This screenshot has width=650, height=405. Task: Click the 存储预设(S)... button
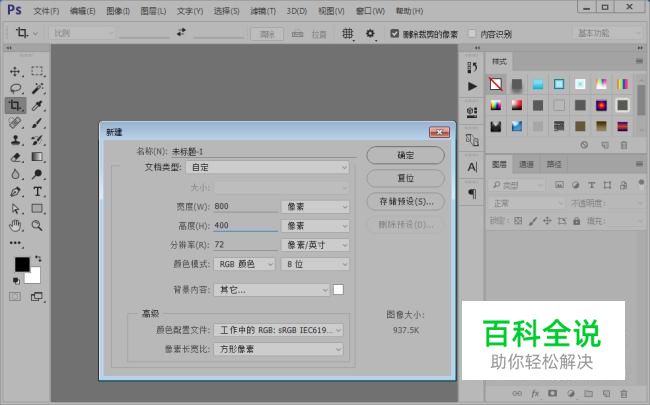pos(405,201)
